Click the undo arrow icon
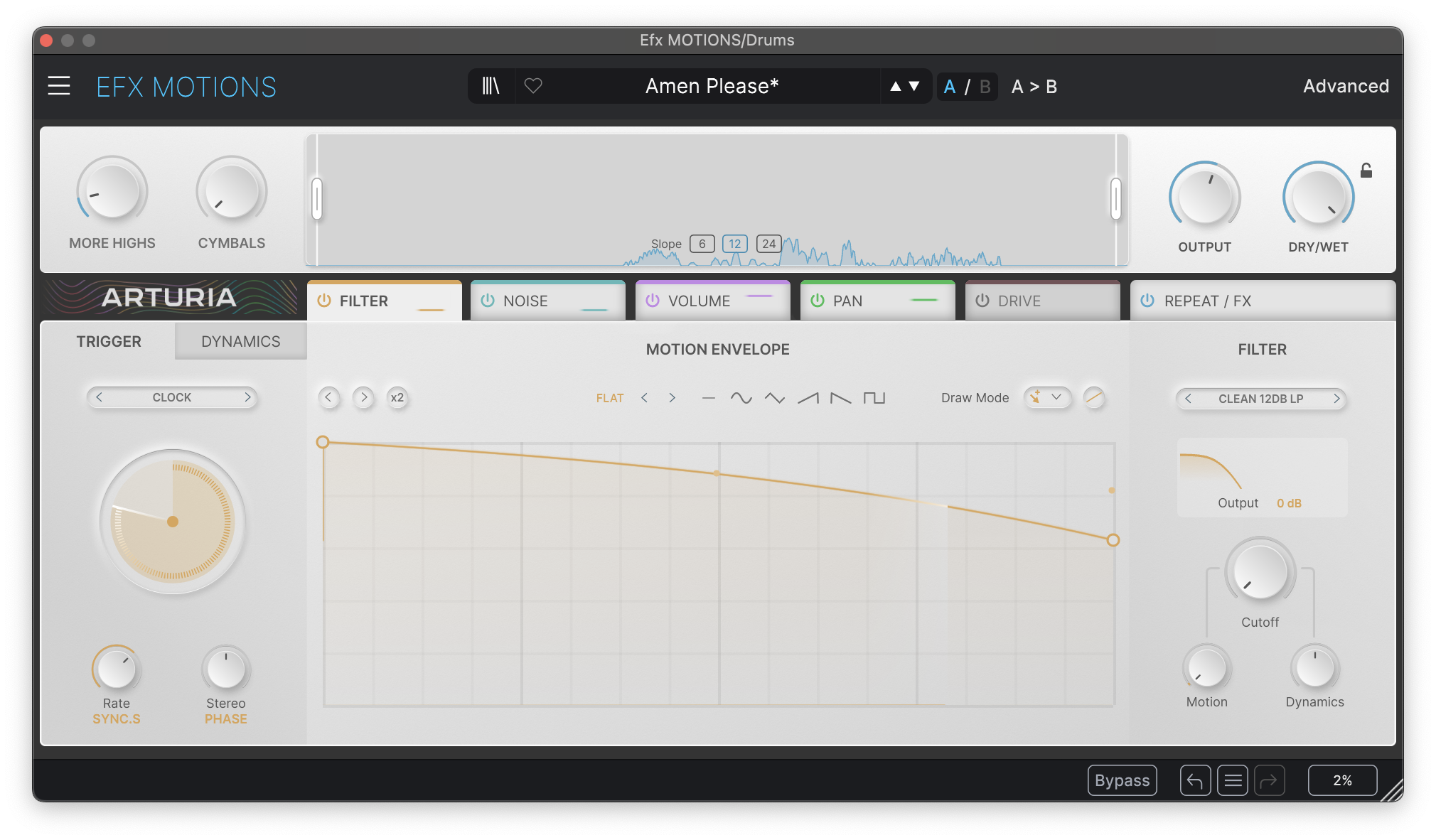Image resolution: width=1436 pixels, height=840 pixels. click(x=1195, y=780)
